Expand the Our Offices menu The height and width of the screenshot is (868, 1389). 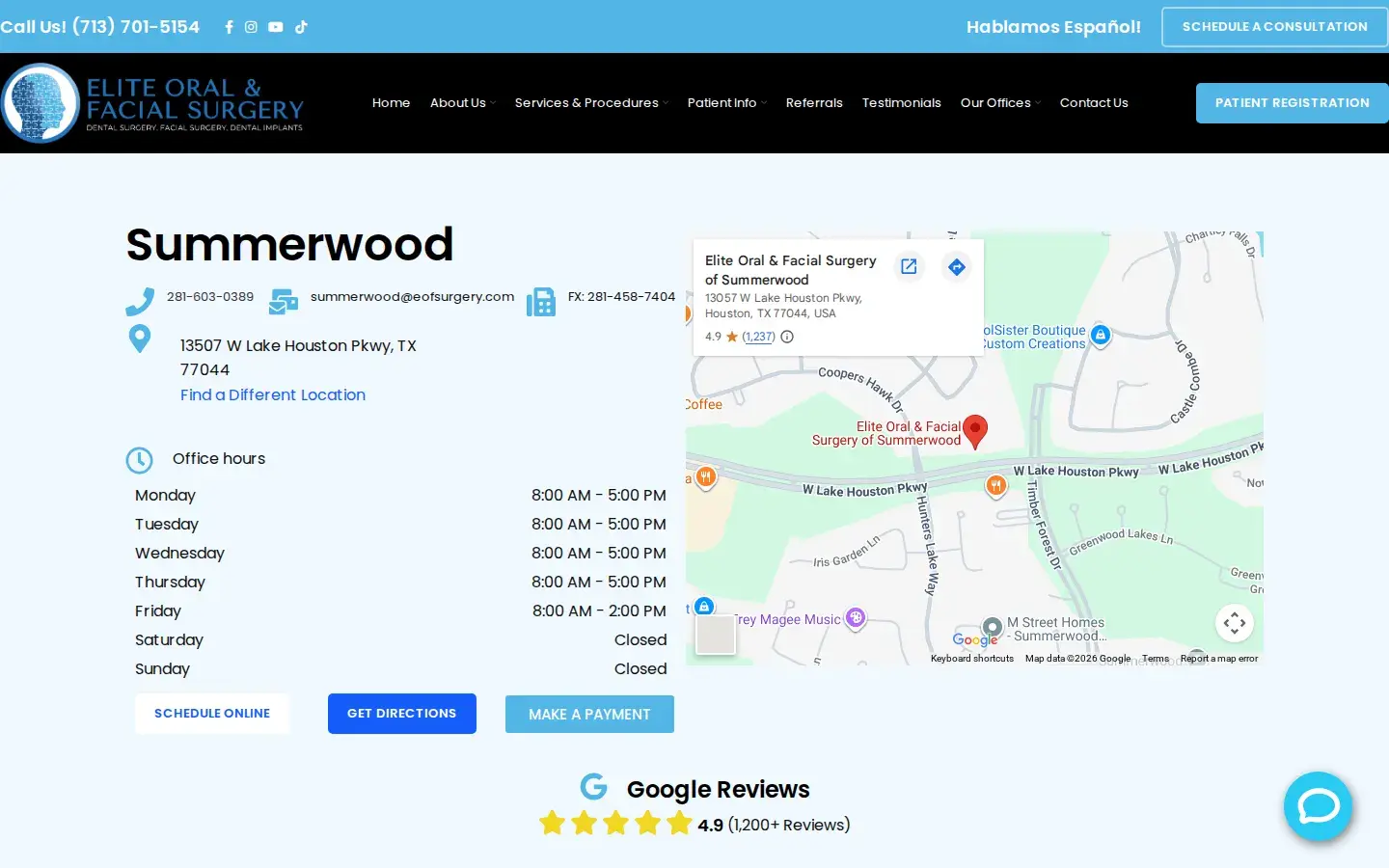(1000, 103)
